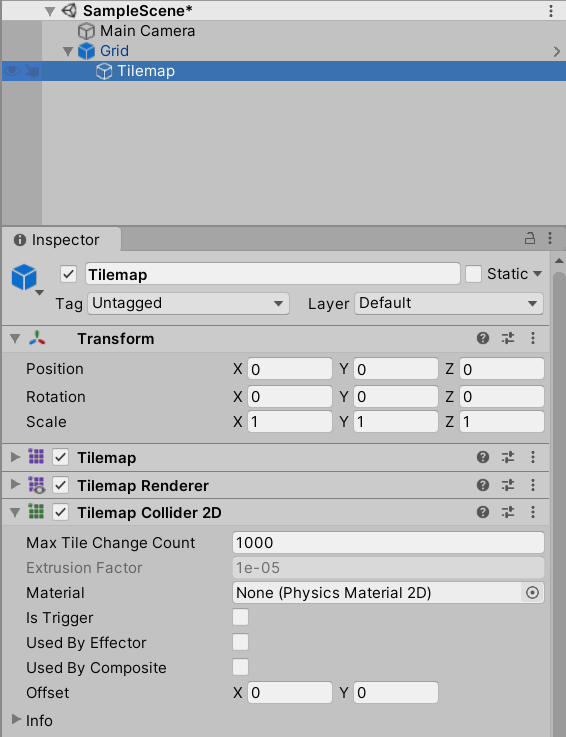Open SampleScene options menu
Viewport: 566px width, 737px height.
550,11
